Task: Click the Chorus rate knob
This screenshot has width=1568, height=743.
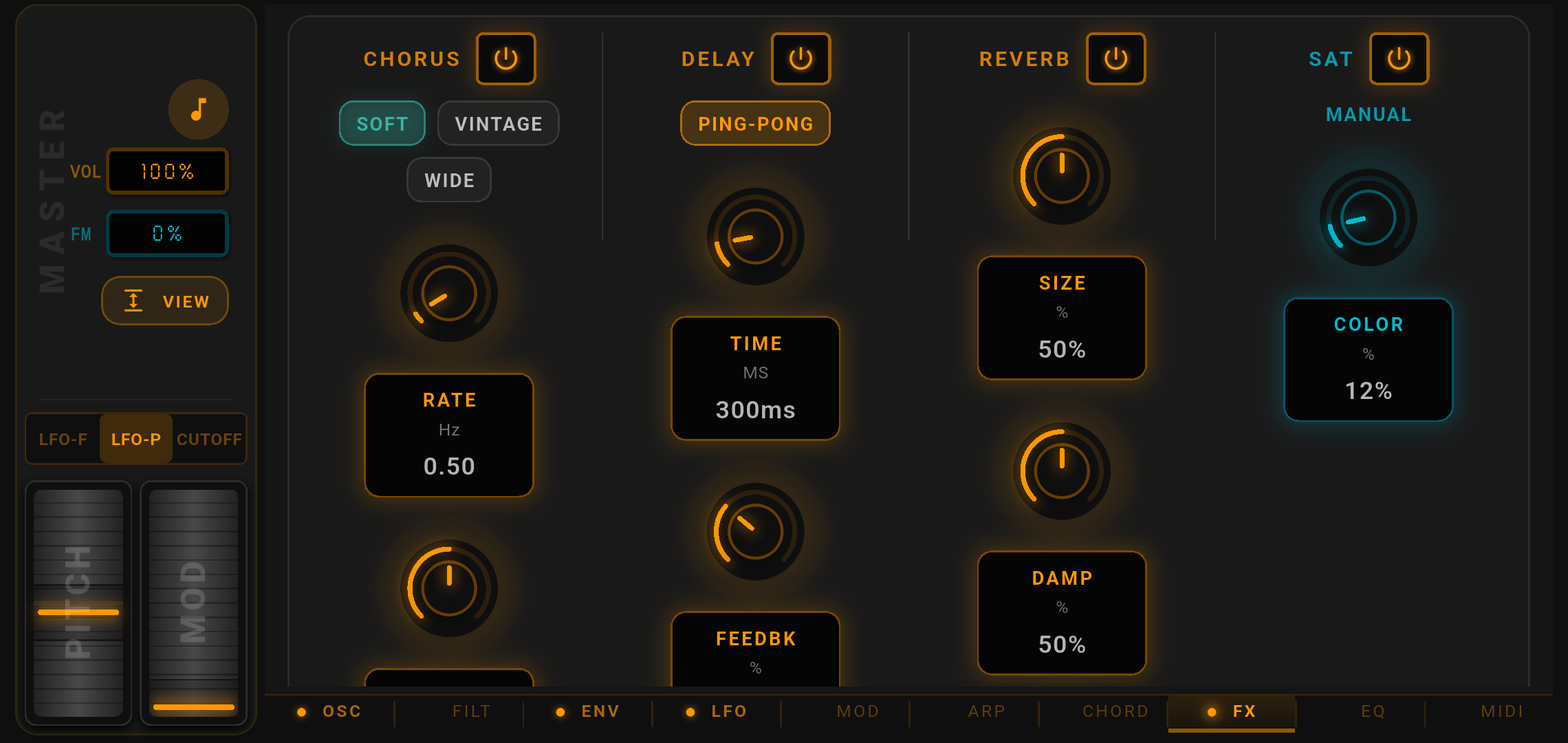Action: point(449,294)
